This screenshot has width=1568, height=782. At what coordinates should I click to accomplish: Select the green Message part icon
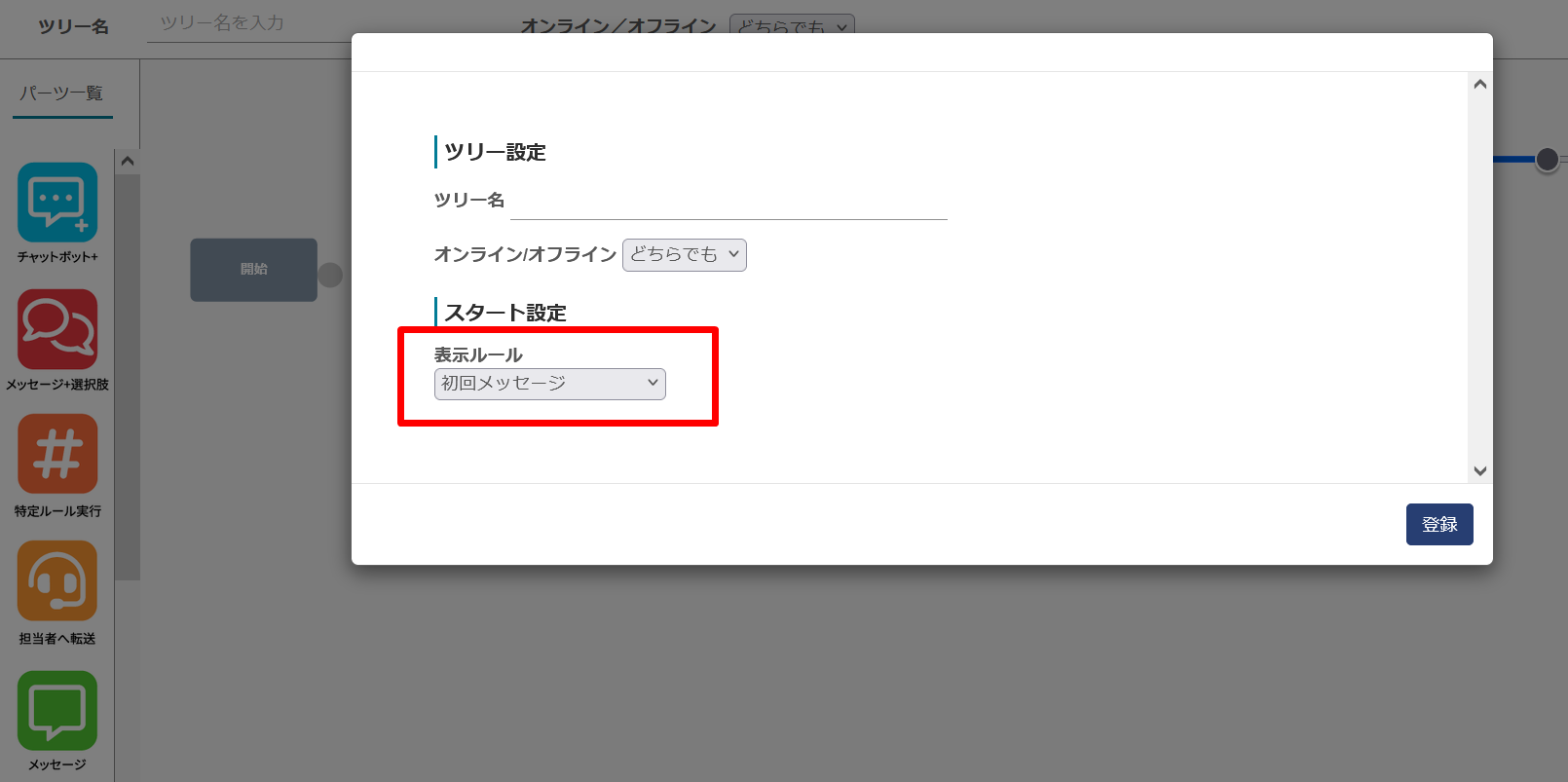click(x=57, y=710)
